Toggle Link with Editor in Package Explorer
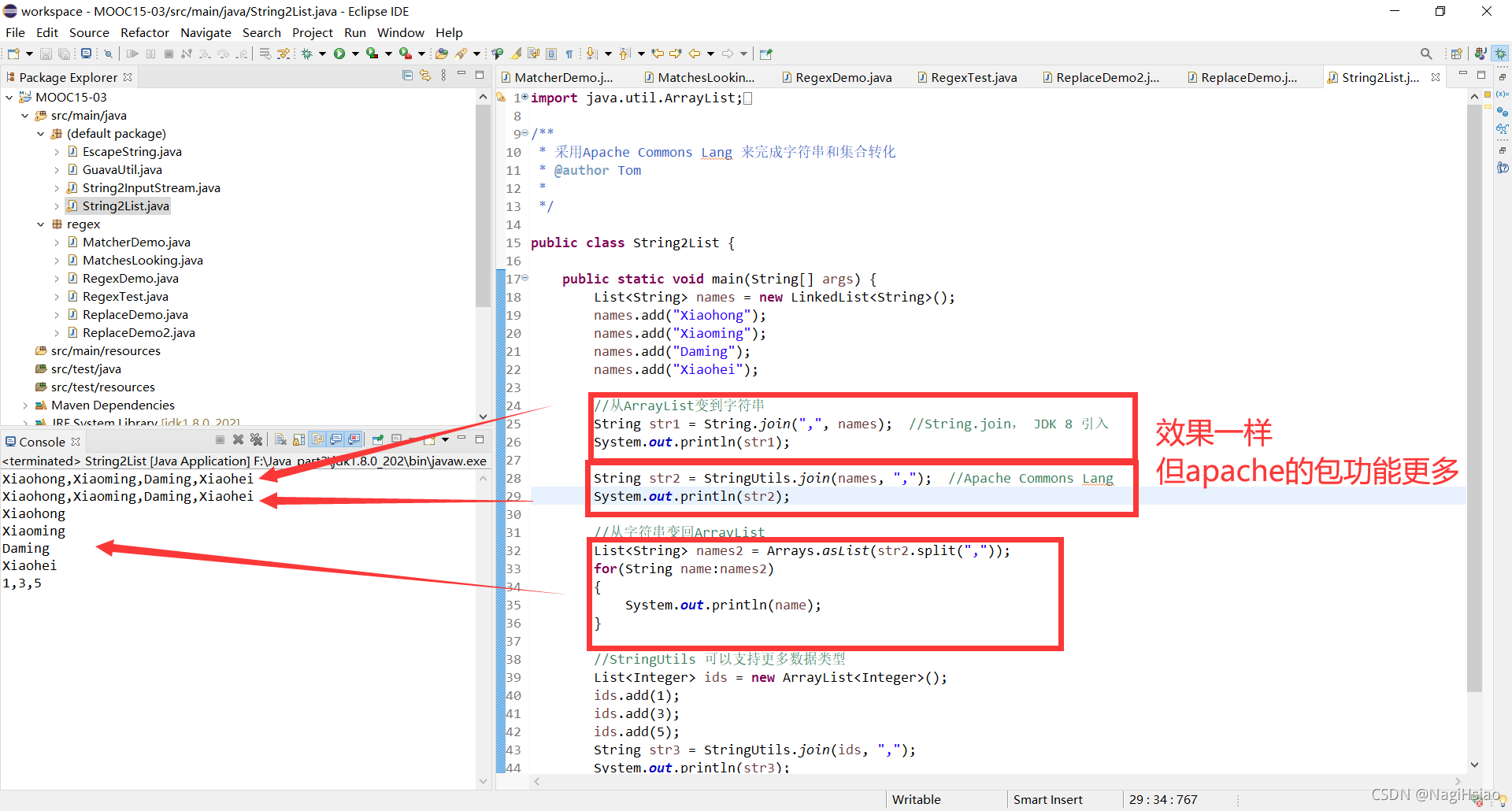The width and height of the screenshot is (1512, 811). (x=425, y=76)
